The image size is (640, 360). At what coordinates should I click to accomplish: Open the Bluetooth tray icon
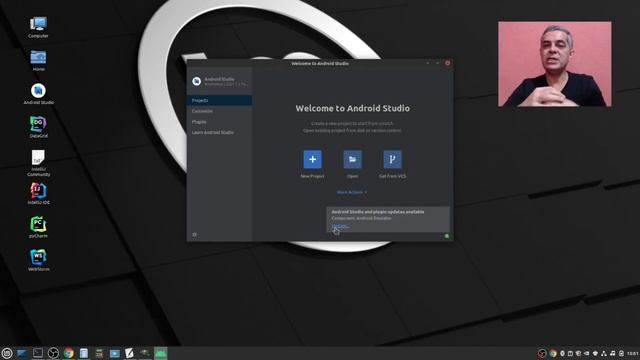click(x=562, y=353)
